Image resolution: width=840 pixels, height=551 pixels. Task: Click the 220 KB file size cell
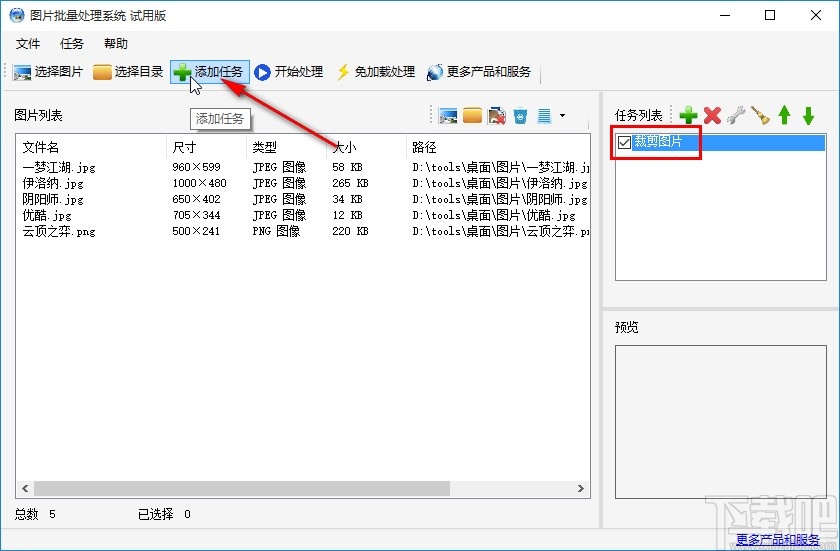350,231
